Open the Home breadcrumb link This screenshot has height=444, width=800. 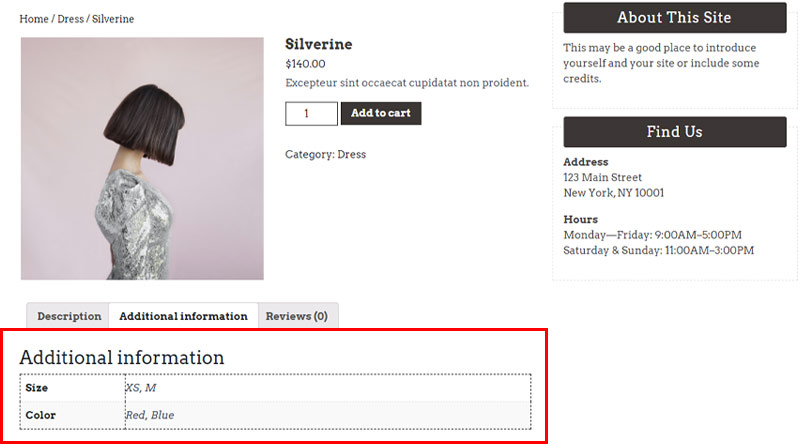pos(34,19)
